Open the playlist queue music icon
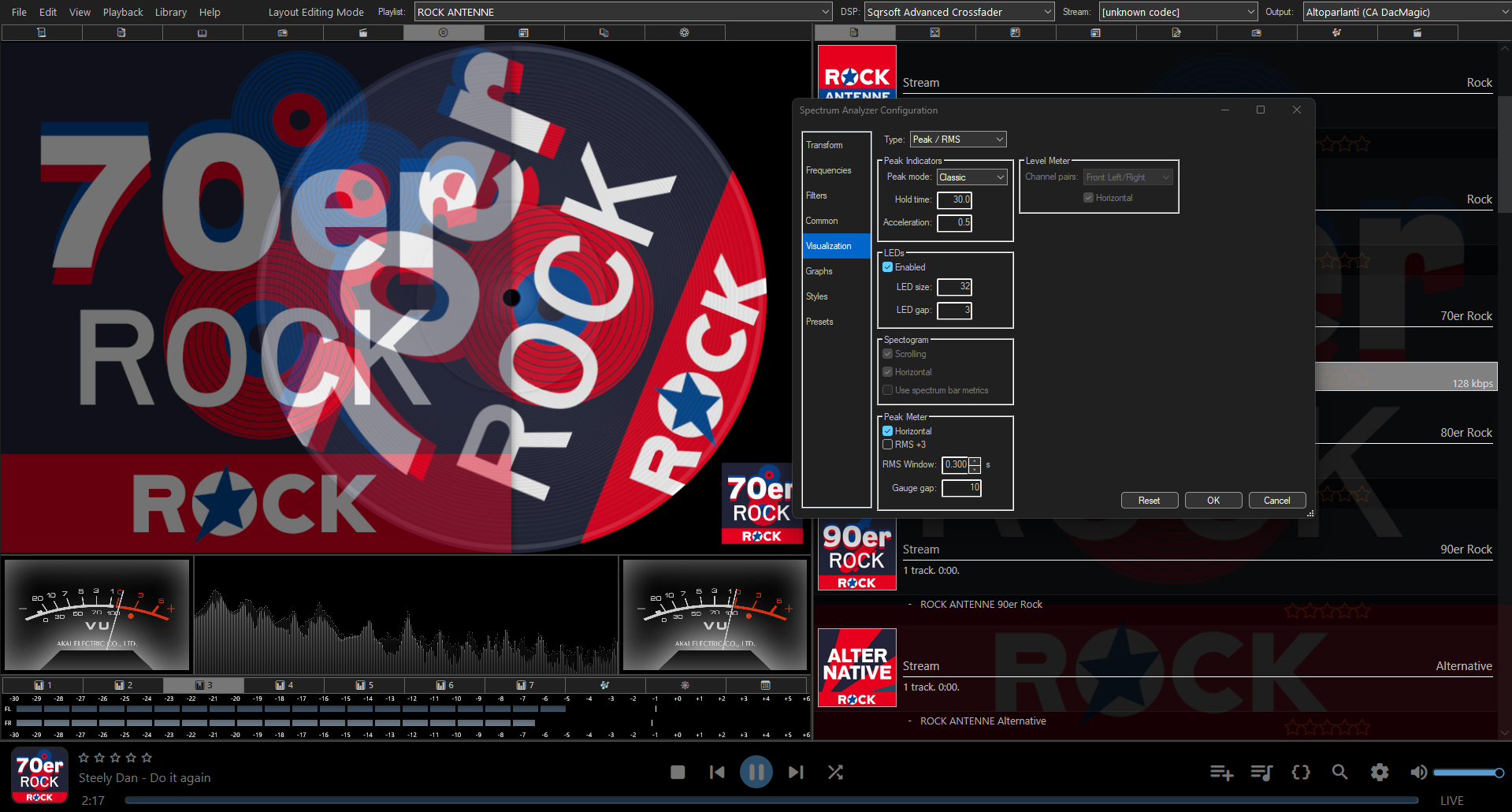 [1261, 773]
